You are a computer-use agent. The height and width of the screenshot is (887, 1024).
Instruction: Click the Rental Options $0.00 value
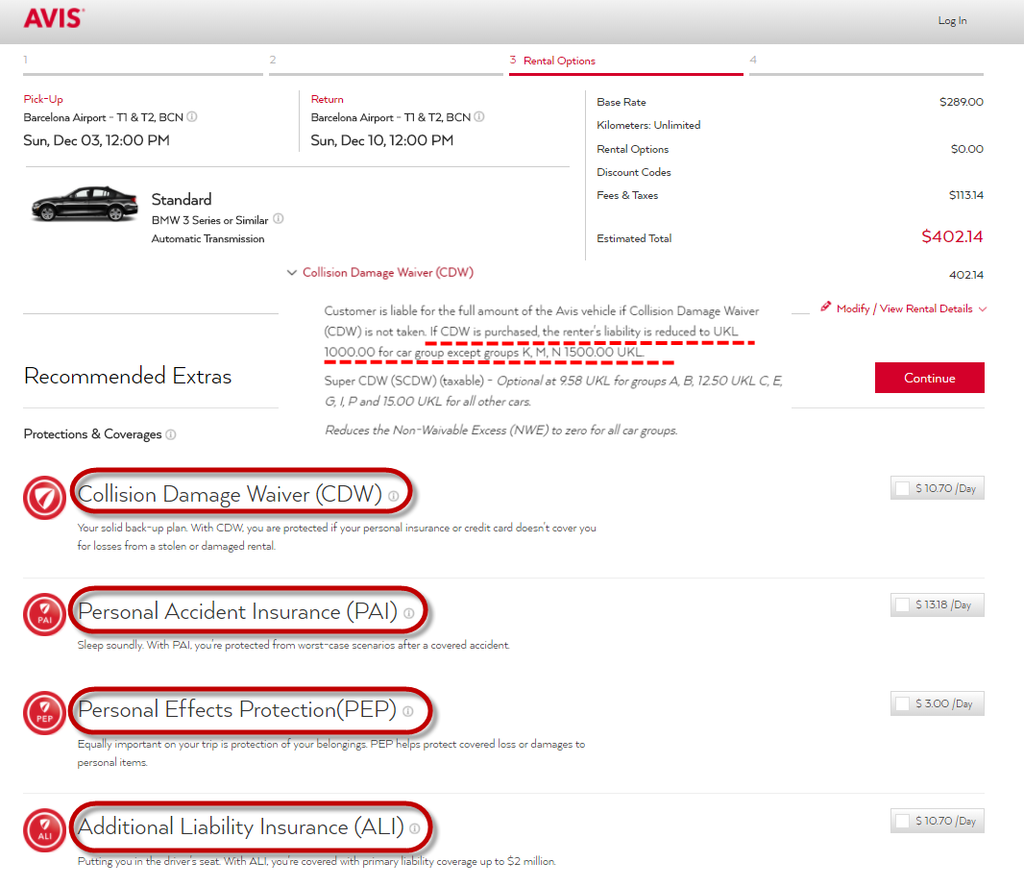[967, 149]
